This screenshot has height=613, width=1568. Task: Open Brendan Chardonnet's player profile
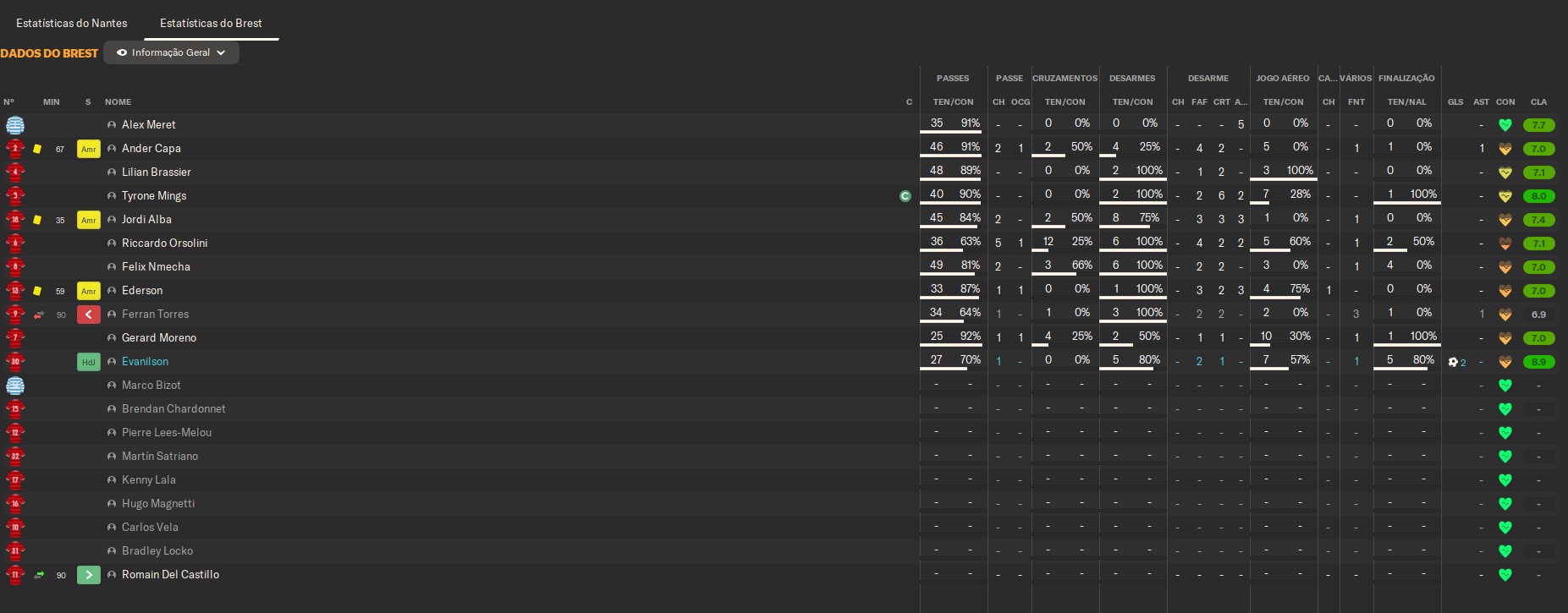[x=173, y=408]
